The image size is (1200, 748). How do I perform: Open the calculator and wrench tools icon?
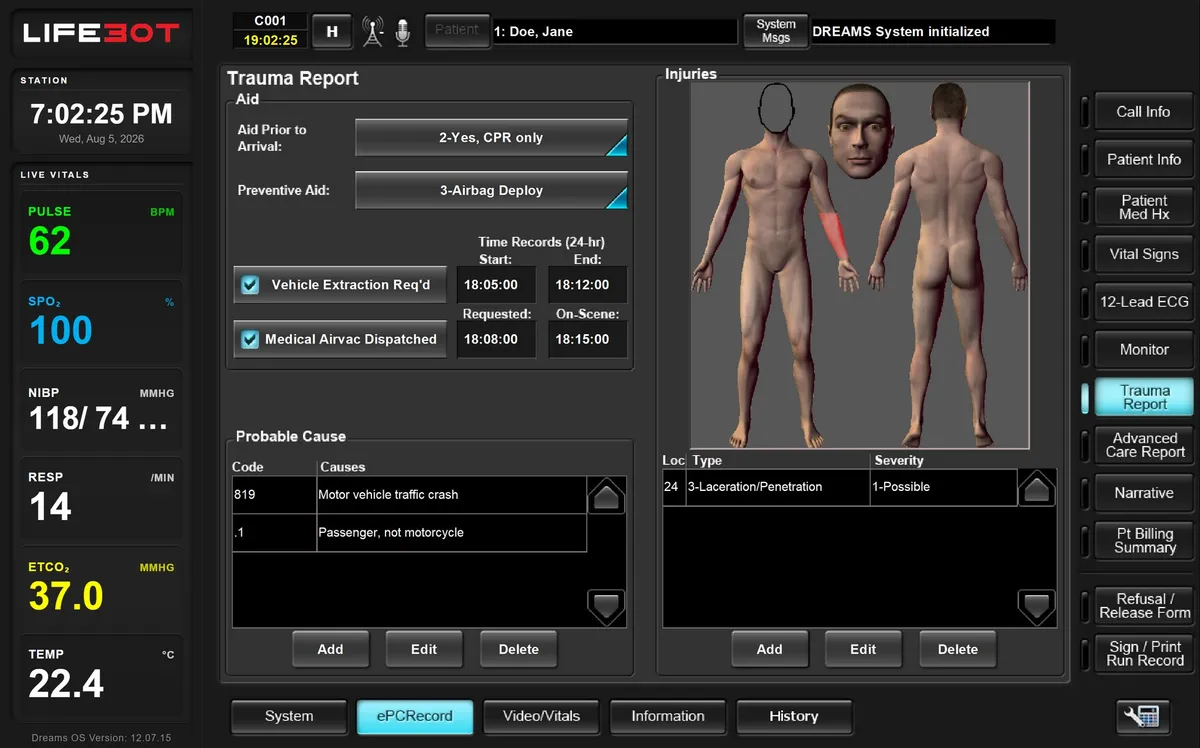point(1141,716)
